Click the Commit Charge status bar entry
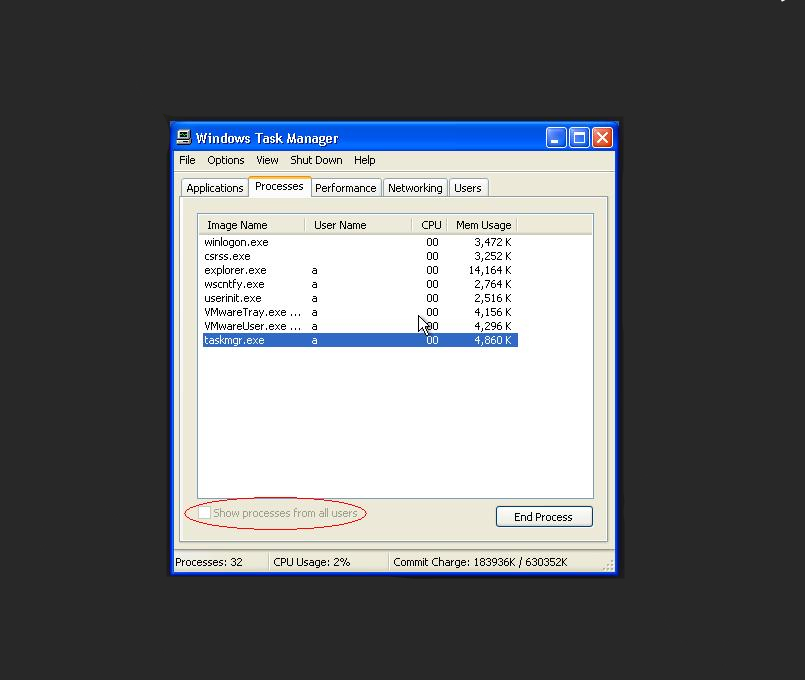The height and width of the screenshot is (680, 805). pyautogui.click(x=480, y=562)
